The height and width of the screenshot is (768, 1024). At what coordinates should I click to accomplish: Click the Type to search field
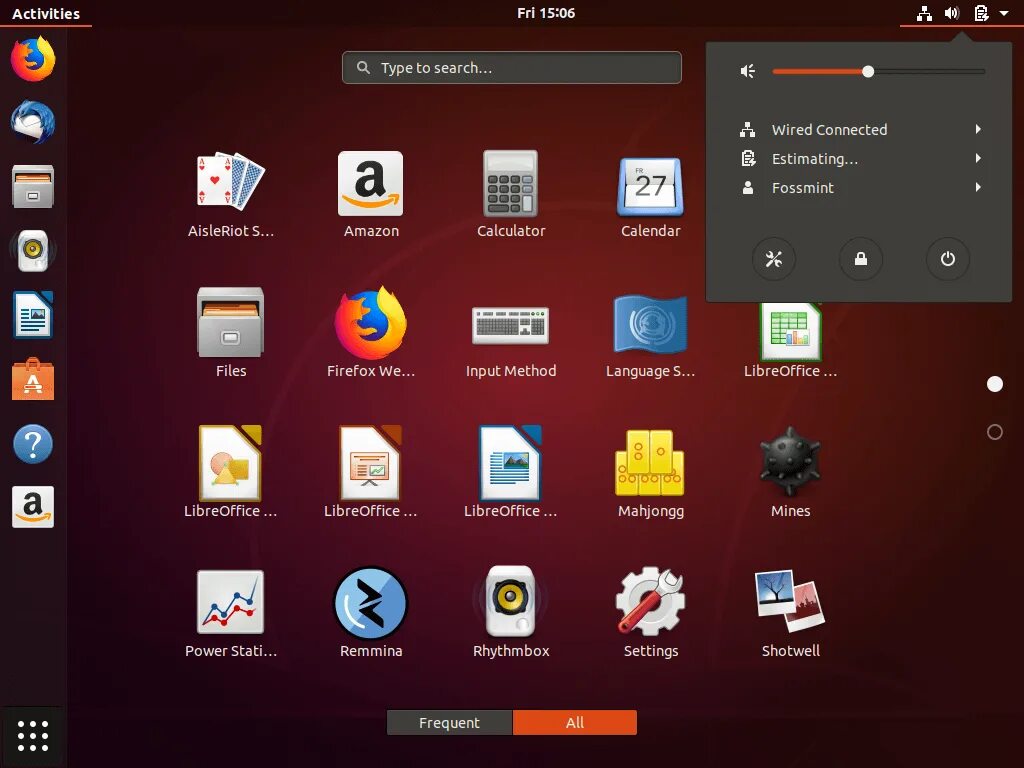click(511, 67)
